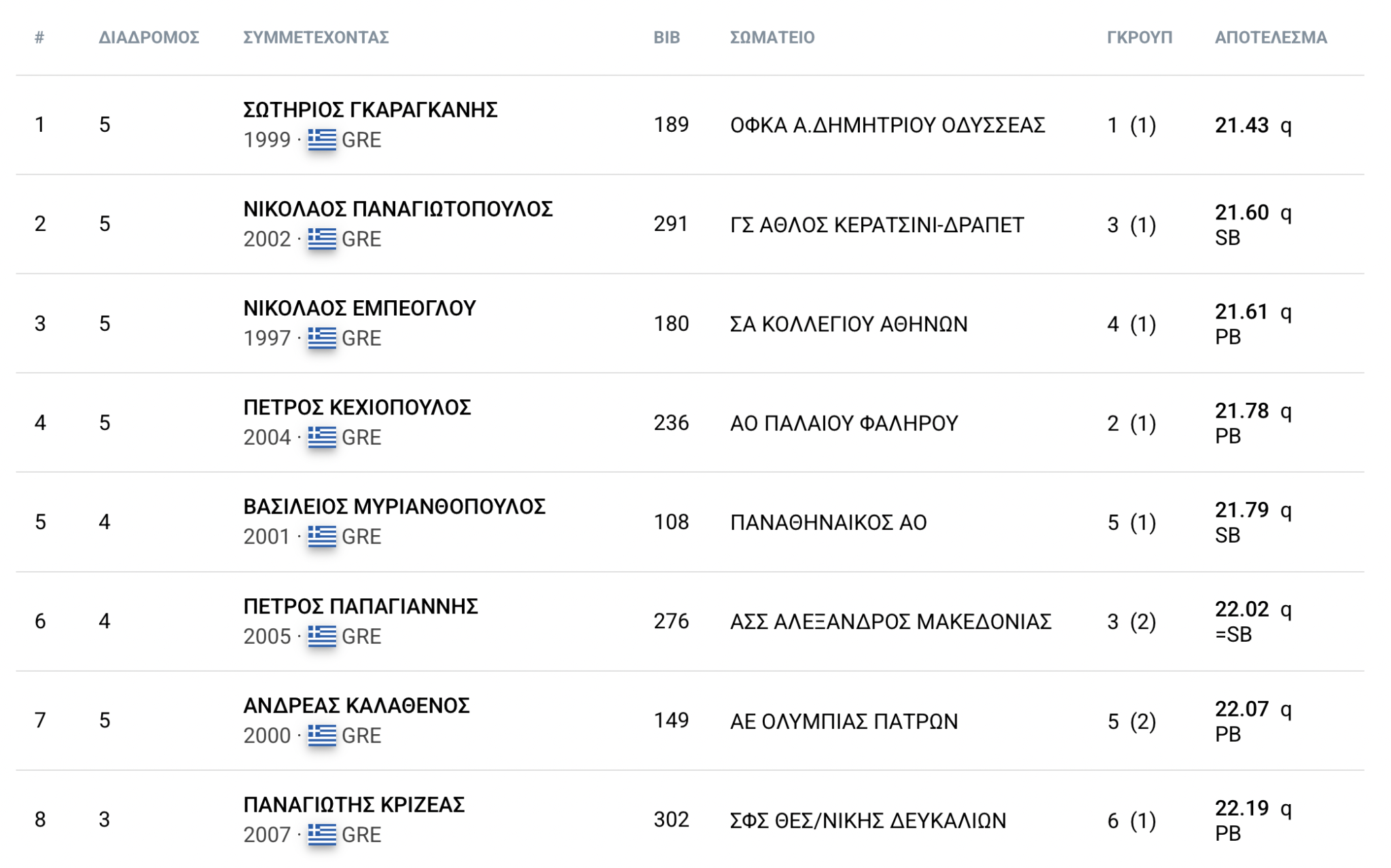Click the 21.43 result value

tap(1242, 125)
